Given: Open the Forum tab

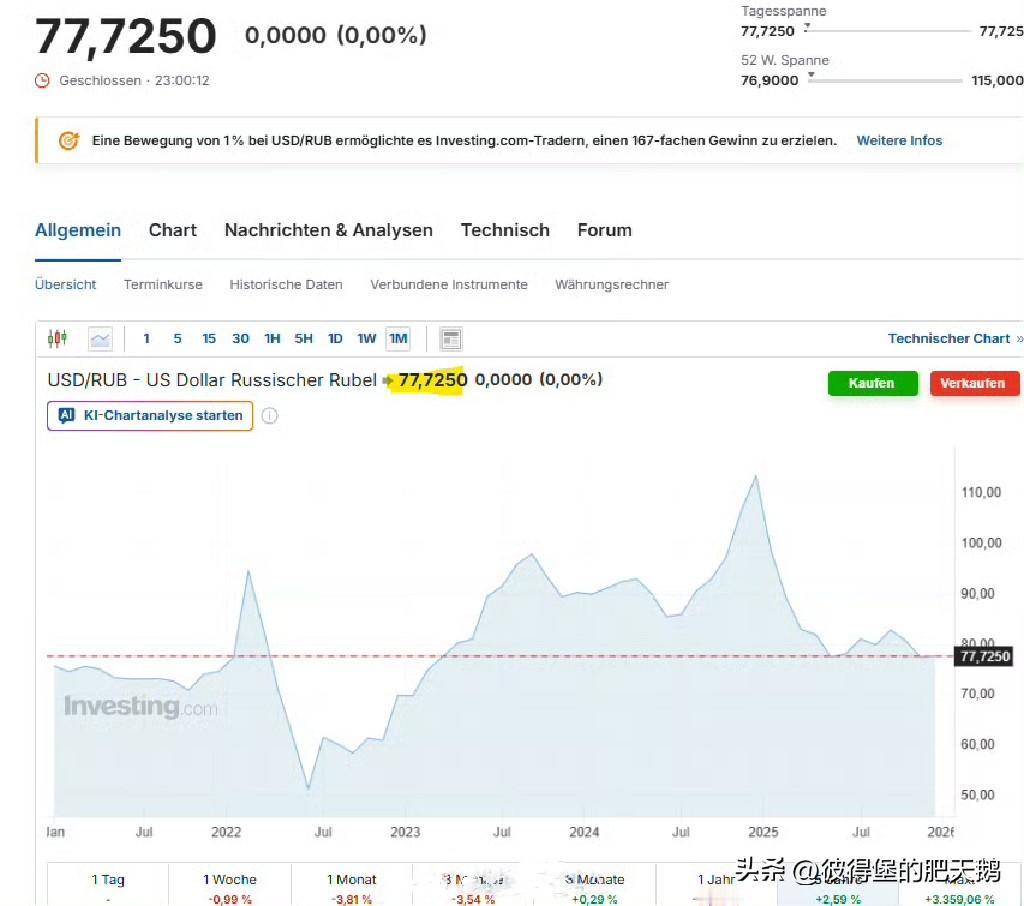Looking at the screenshot, I should click(604, 230).
